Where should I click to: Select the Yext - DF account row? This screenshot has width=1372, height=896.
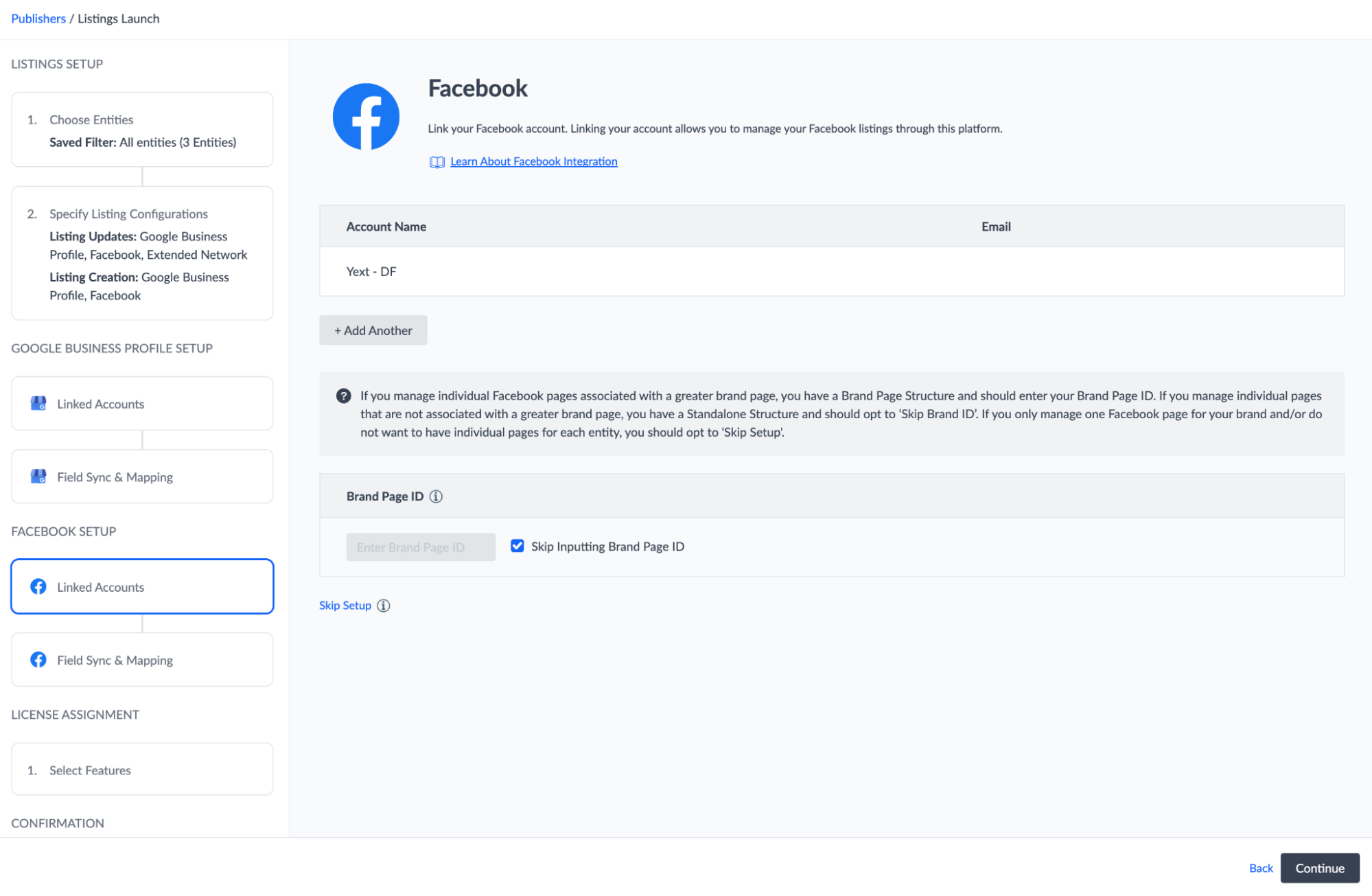pyautogui.click(x=832, y=272)
